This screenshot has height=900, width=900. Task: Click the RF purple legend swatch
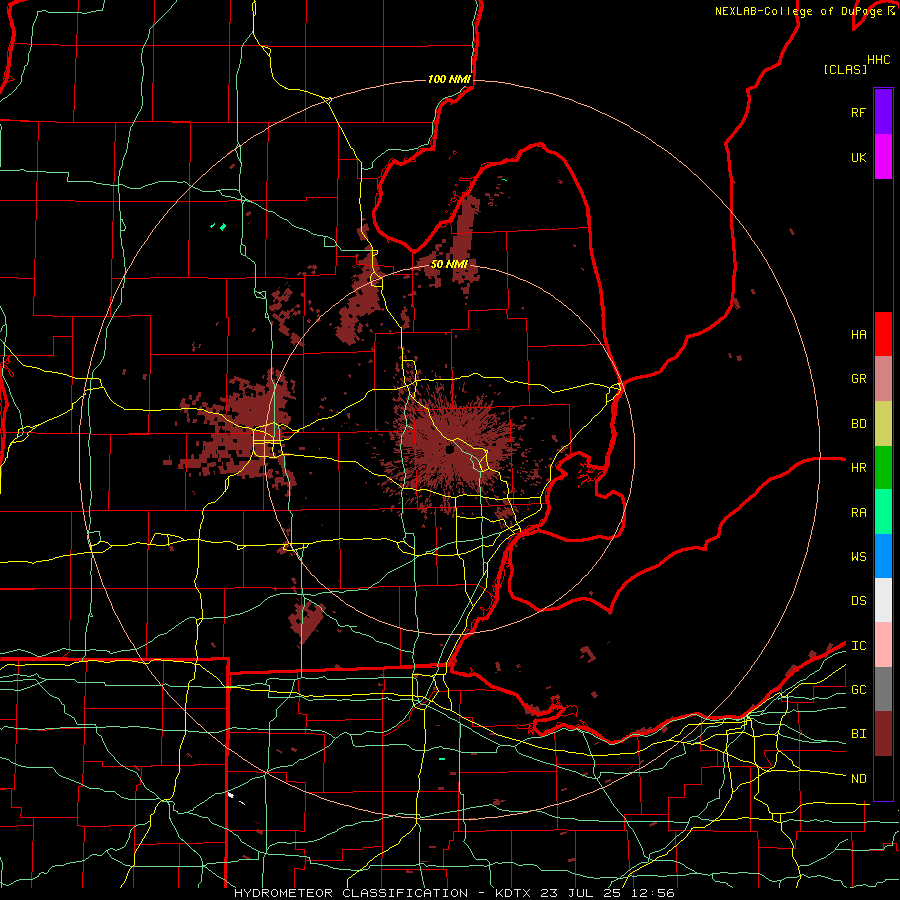883,112
